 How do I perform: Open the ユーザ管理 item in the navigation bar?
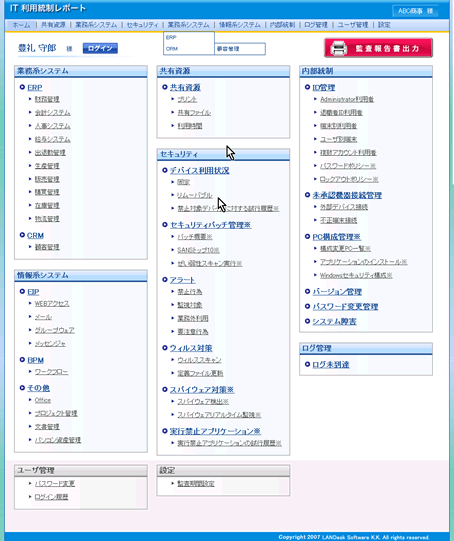(353, 25)
